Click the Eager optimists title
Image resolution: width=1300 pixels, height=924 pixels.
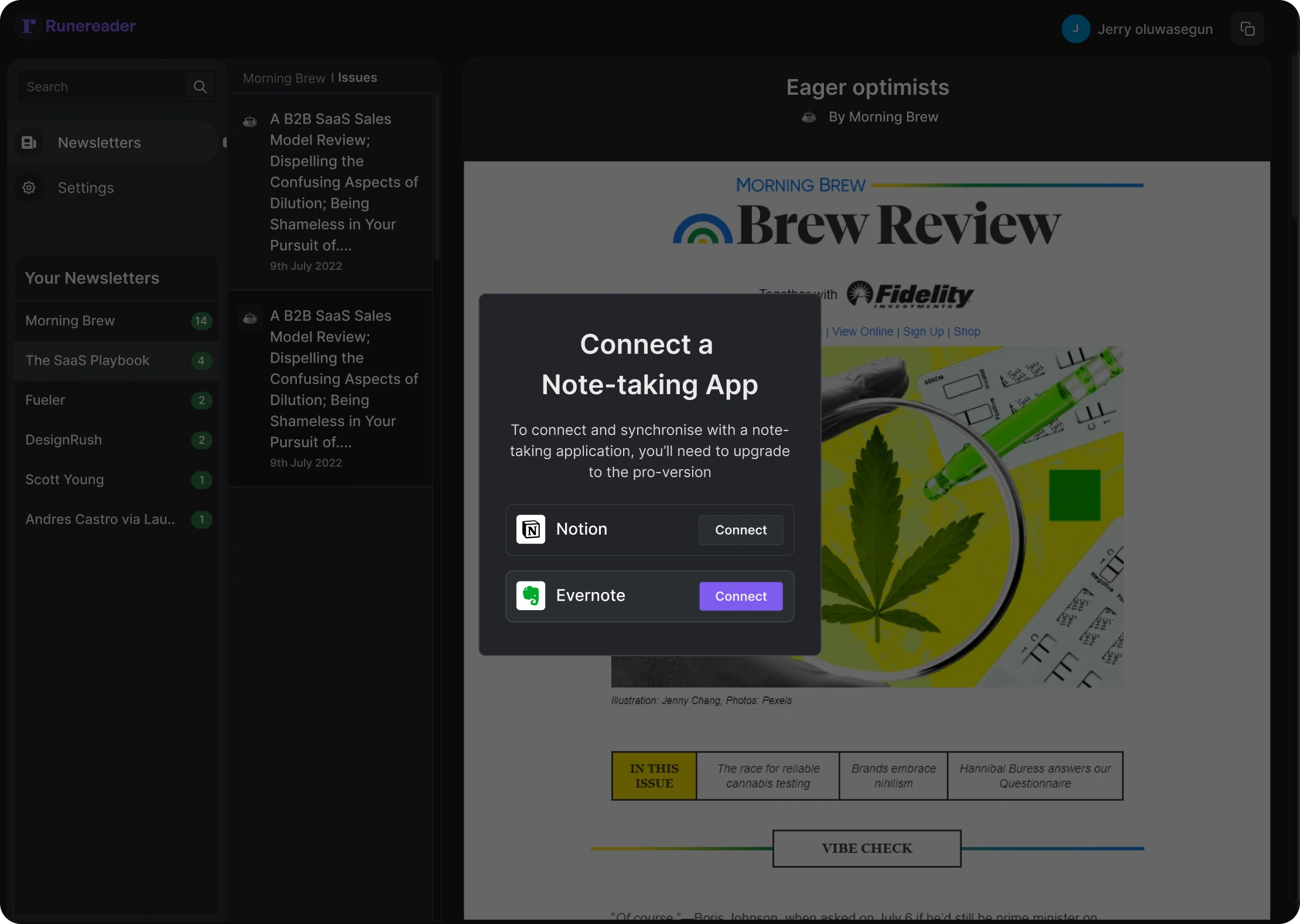click(867, 87)
